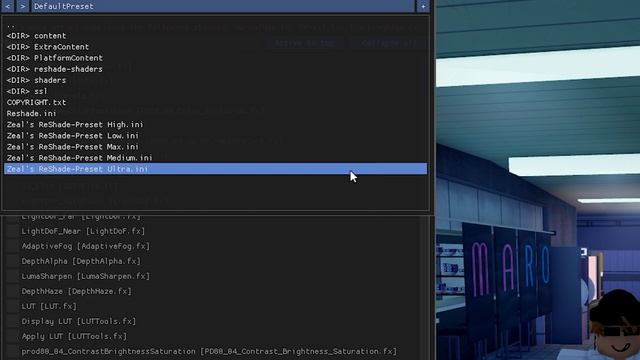Select Zeal's ReShade-Preset High.ini
The width and height of the screenshot is (640, 360).
[x=216, y=124]
